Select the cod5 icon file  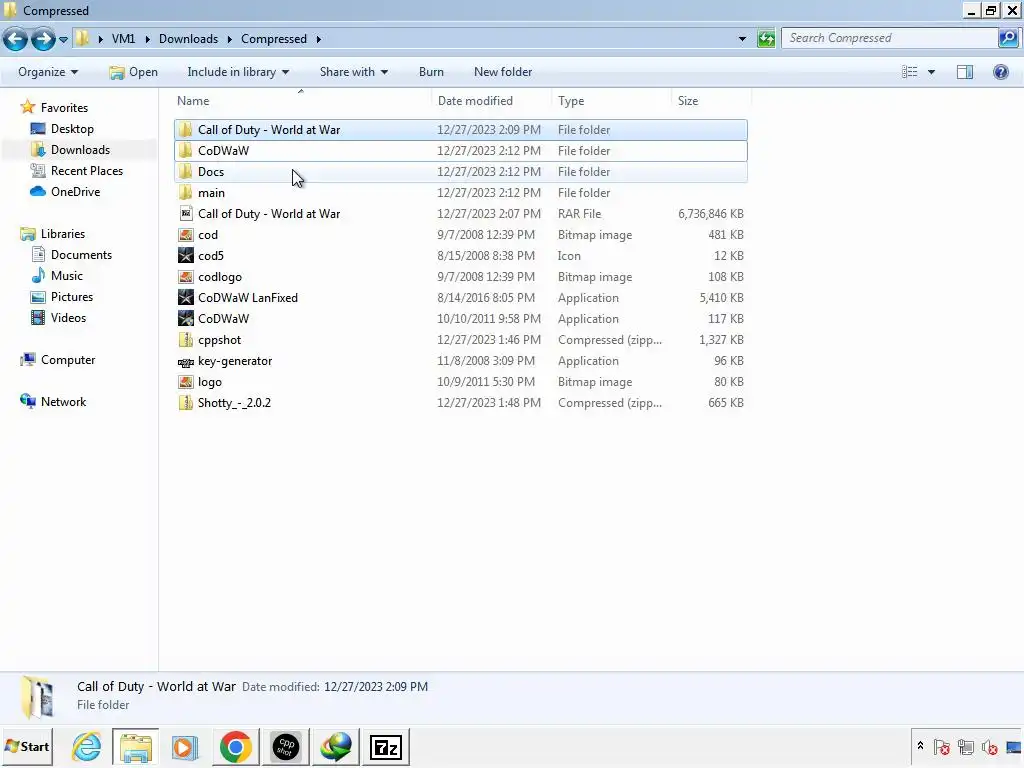point(185,255)
